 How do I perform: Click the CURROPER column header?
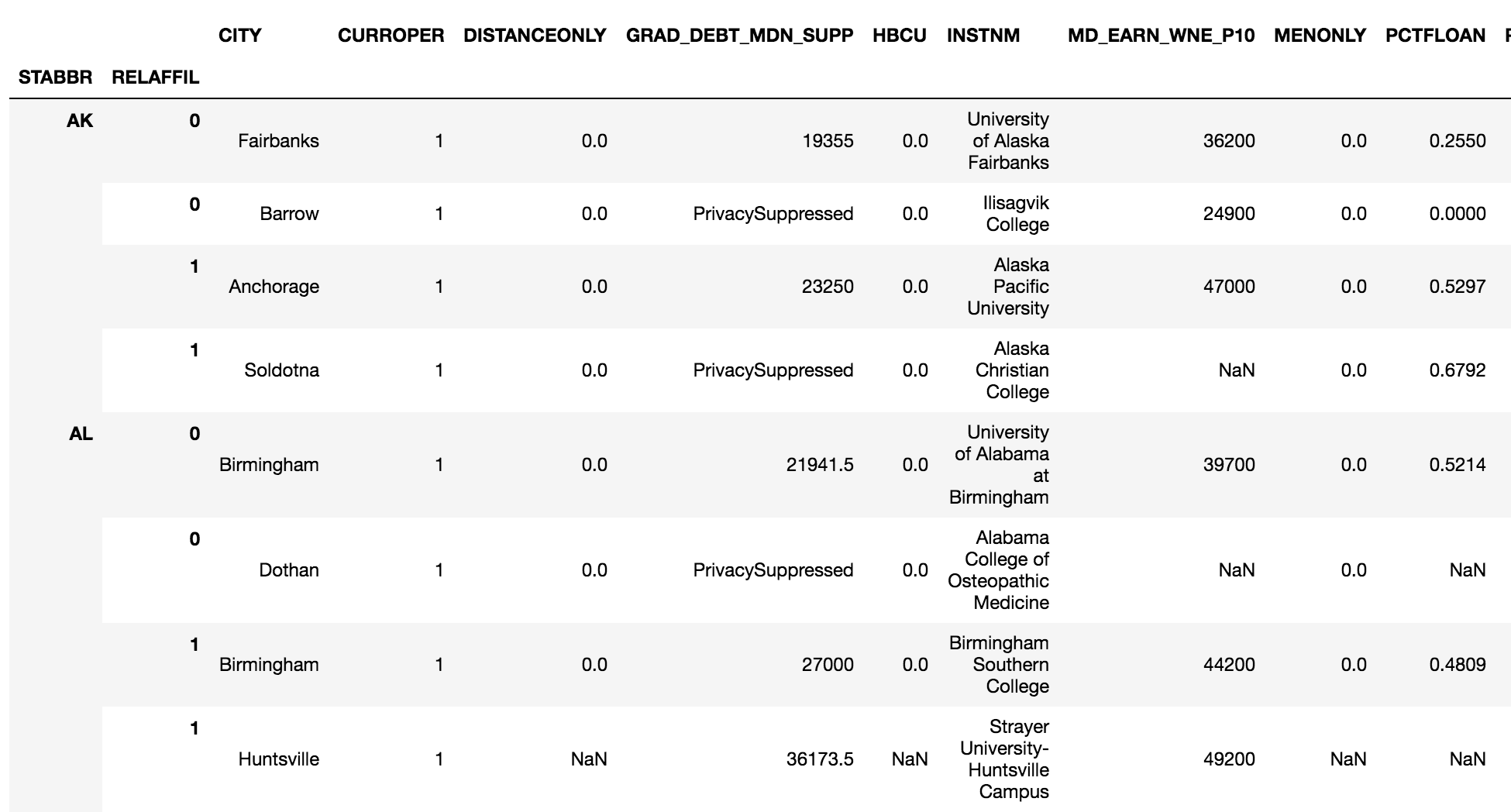(391, 36)
